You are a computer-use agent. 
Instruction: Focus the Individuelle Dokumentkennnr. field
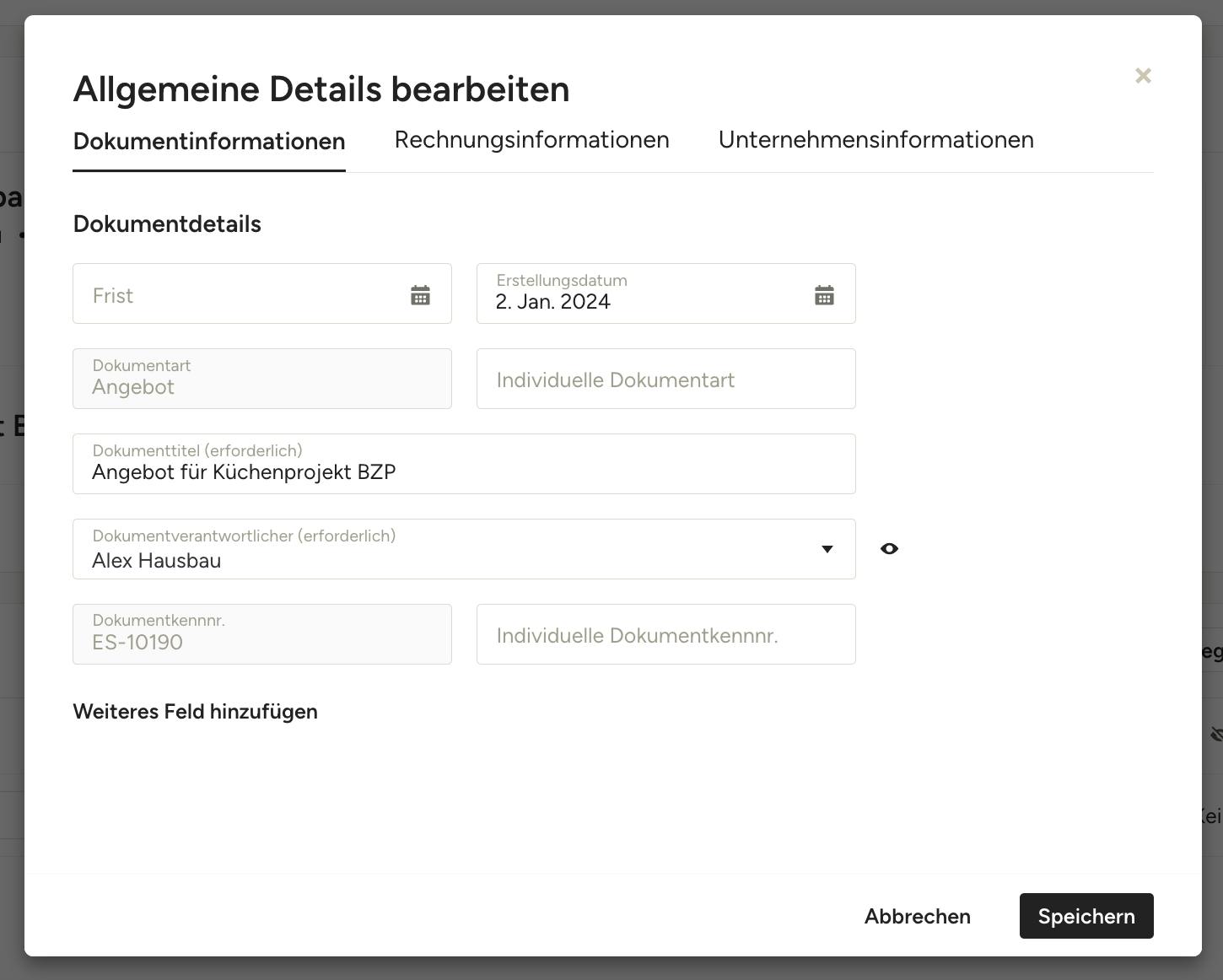(665, 635)
